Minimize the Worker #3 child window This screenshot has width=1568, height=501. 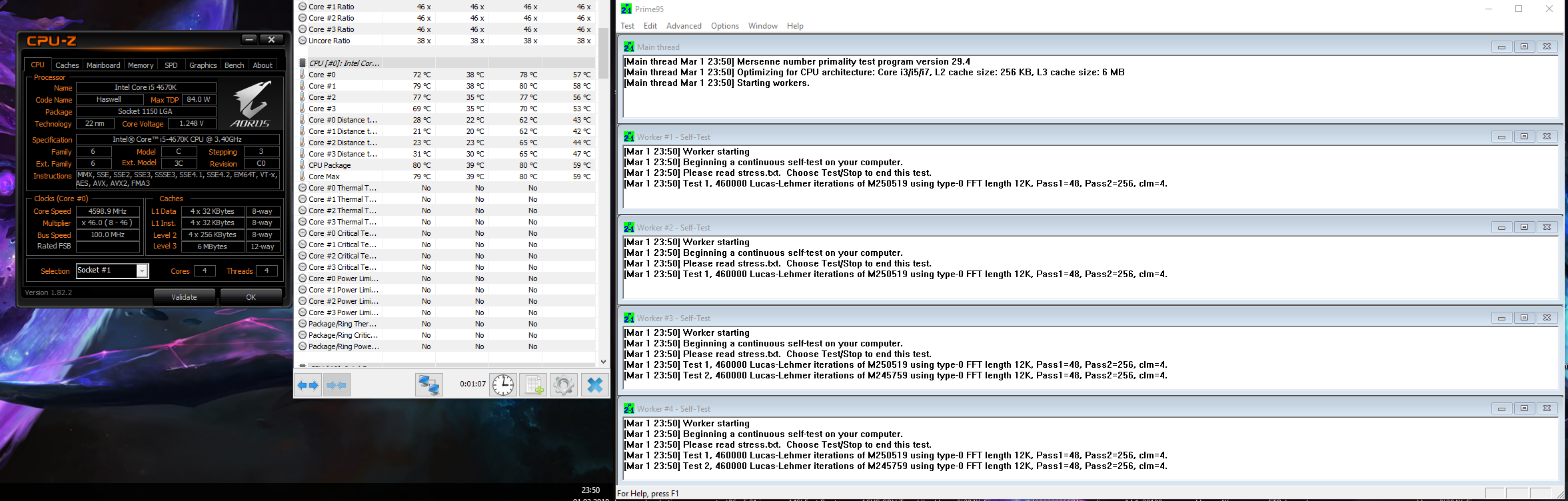(x=1501, y=318)
